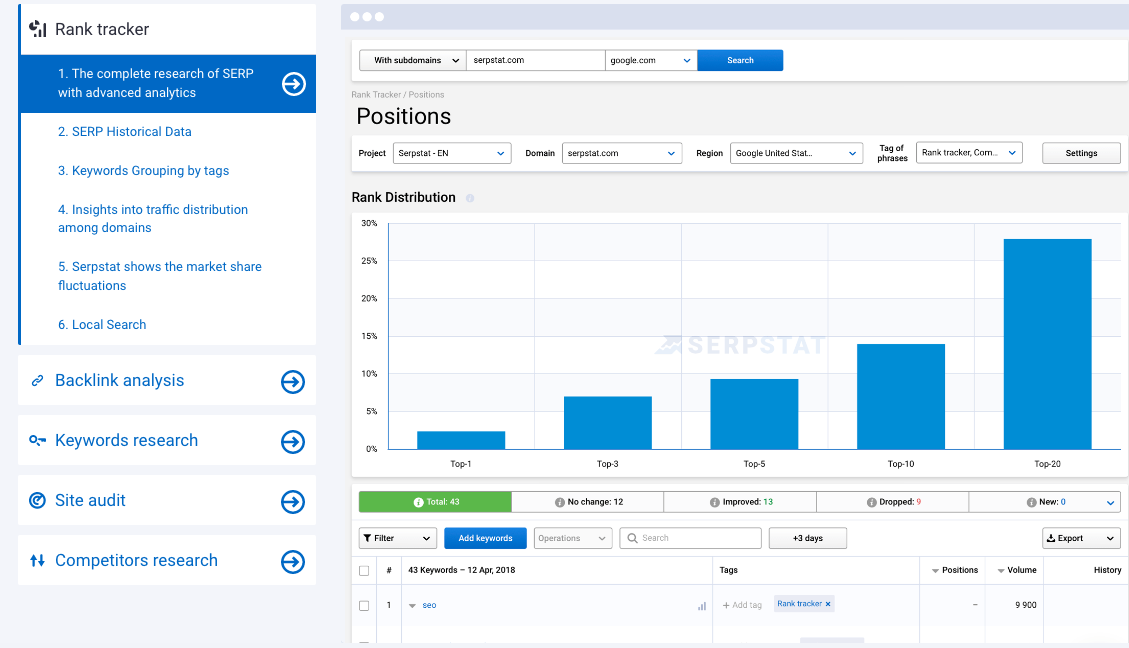Click the Keywords research arrow icon
Image resolution: width=1129 pixels, height=648 pixels.
pos(293,441)
